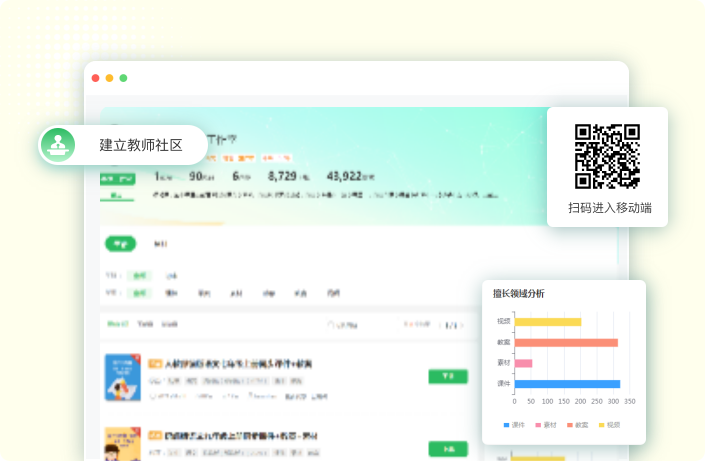Toggle the 素材 legend item

(x=546, y=425)
